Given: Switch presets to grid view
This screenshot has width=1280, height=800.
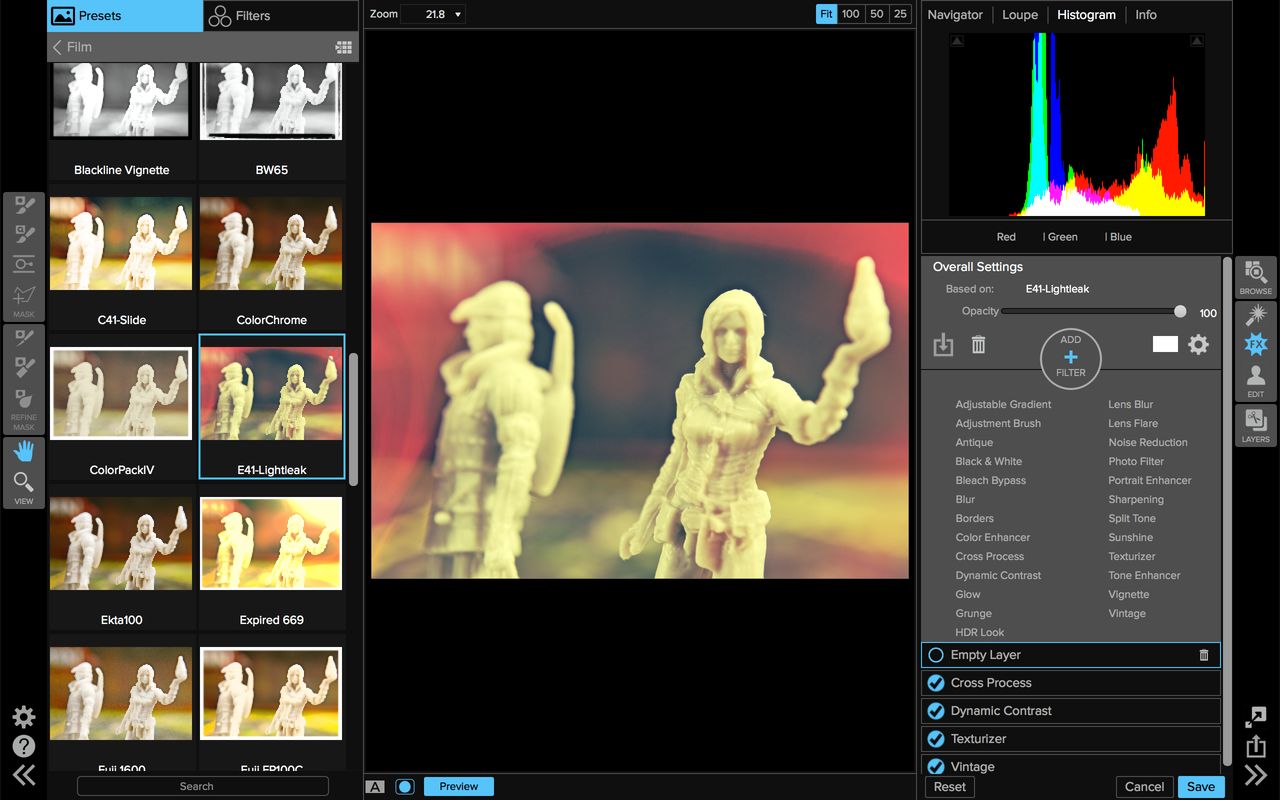Looking at the screenshot, I should point(343,47).
